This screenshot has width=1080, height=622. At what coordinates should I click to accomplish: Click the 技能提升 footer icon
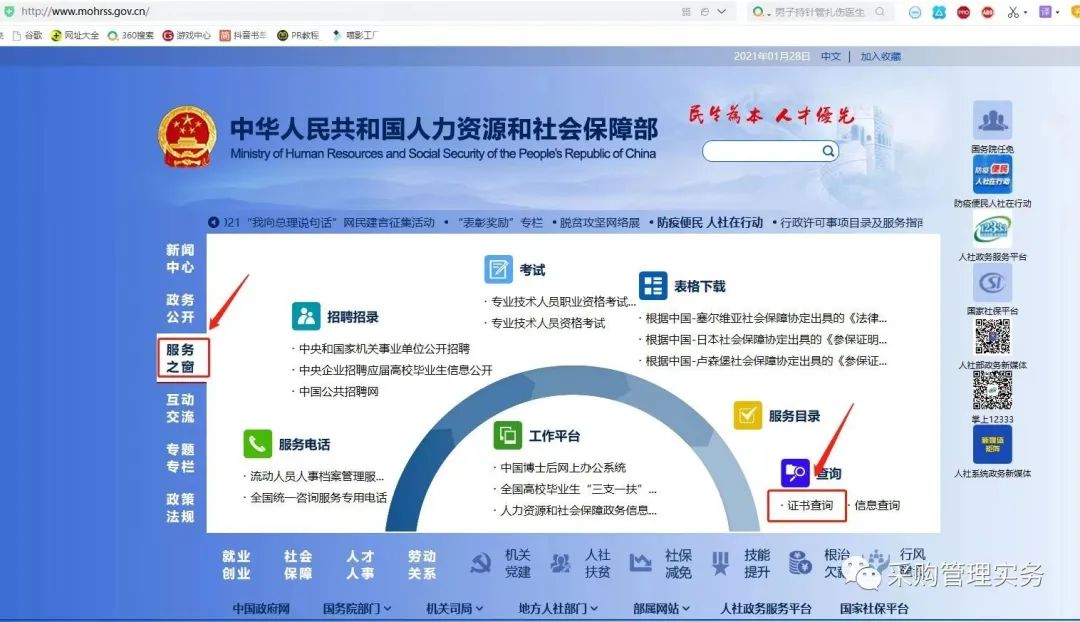click(x=722, y=563)
